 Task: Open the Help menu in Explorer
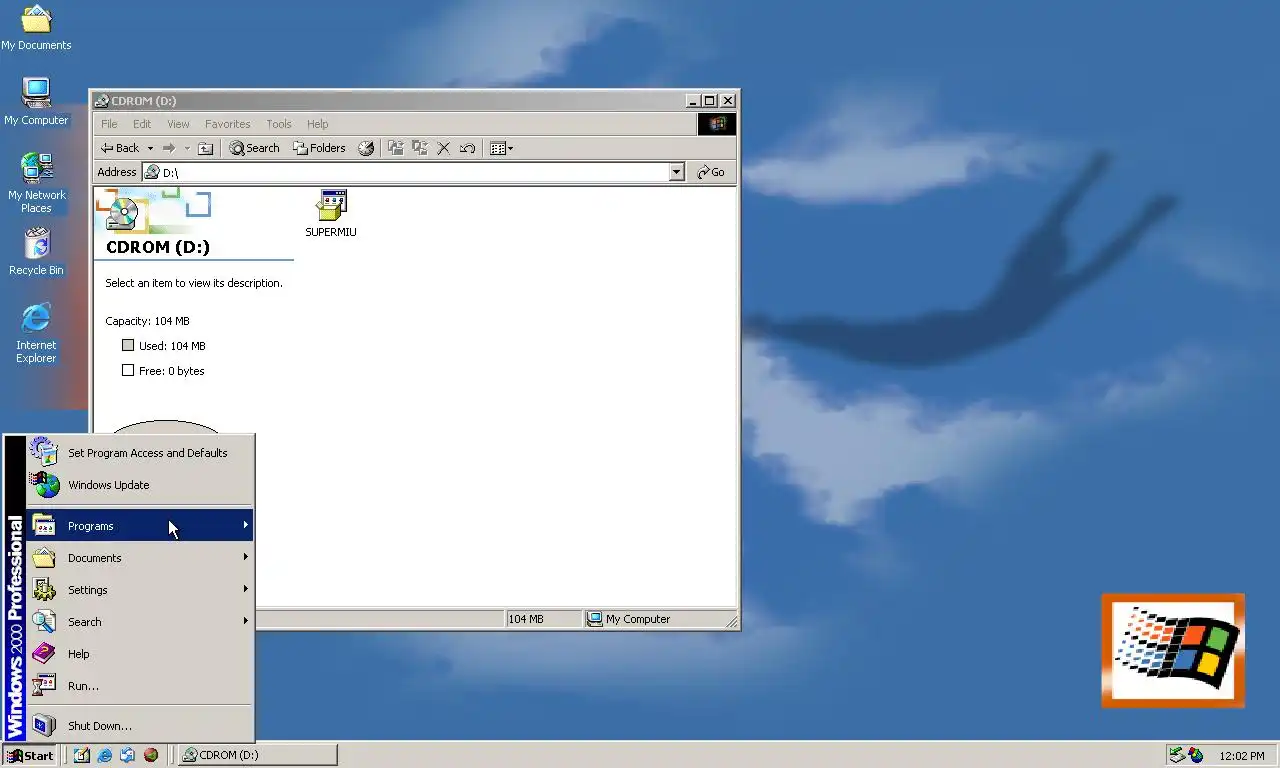pyautogui.click(x=317, y=124)
